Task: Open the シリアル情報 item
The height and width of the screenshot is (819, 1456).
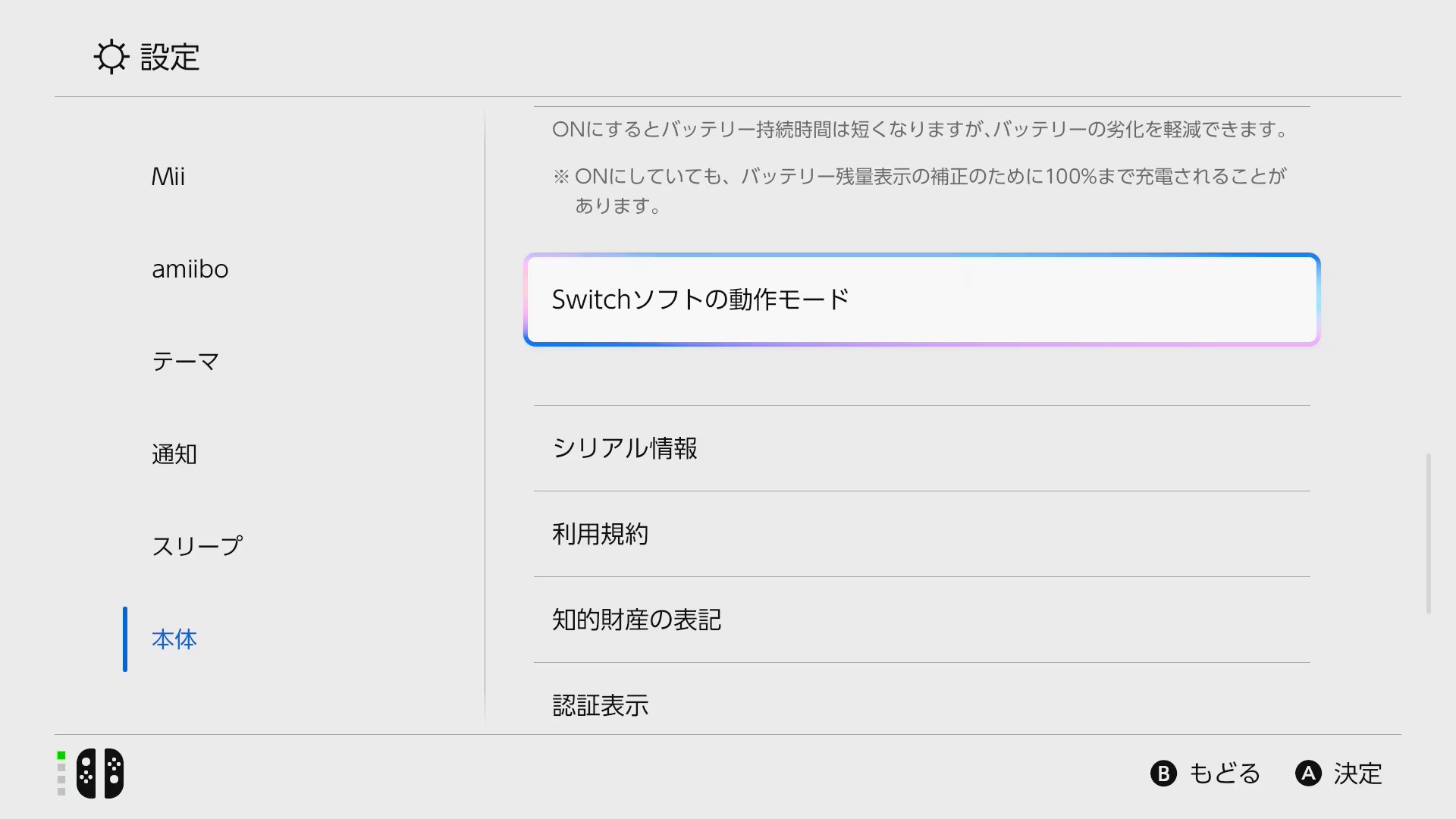Action: click(921, 449)
